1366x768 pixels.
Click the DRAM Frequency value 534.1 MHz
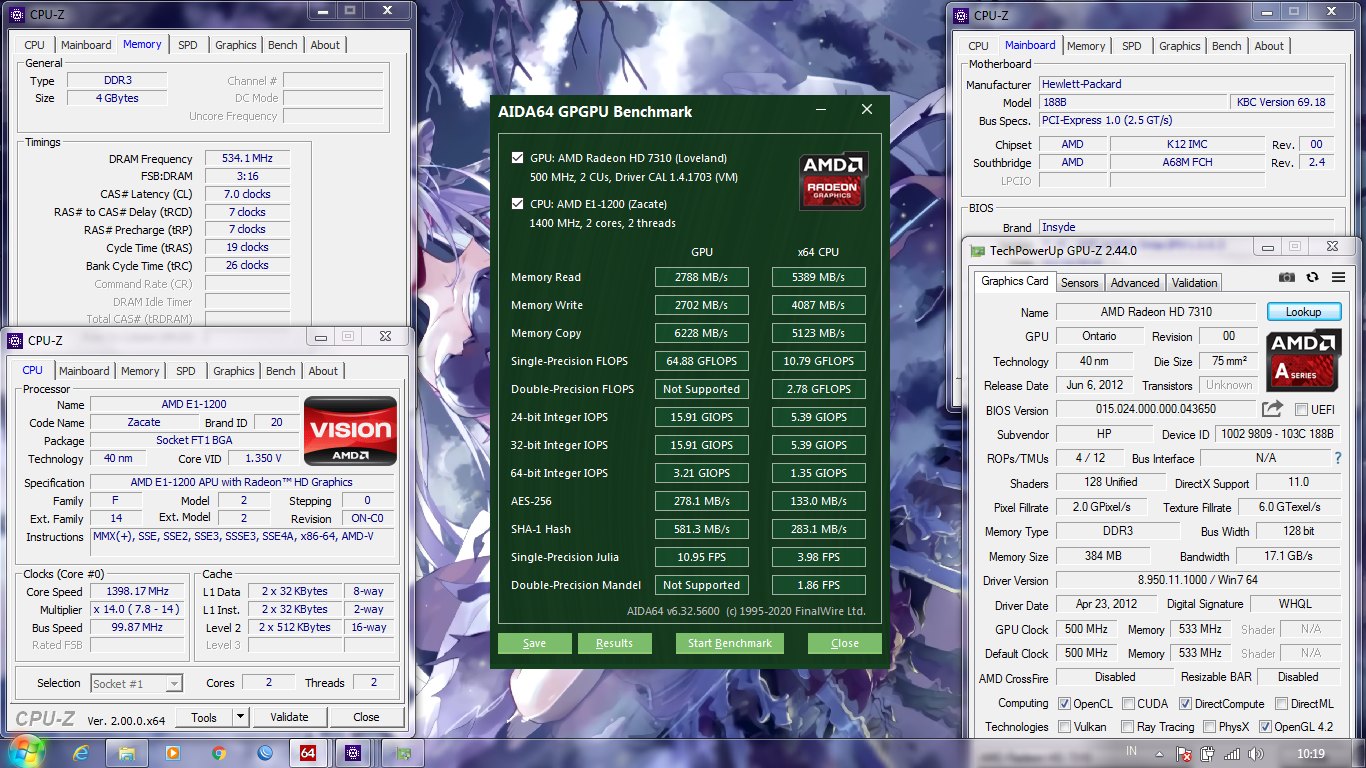247,159
